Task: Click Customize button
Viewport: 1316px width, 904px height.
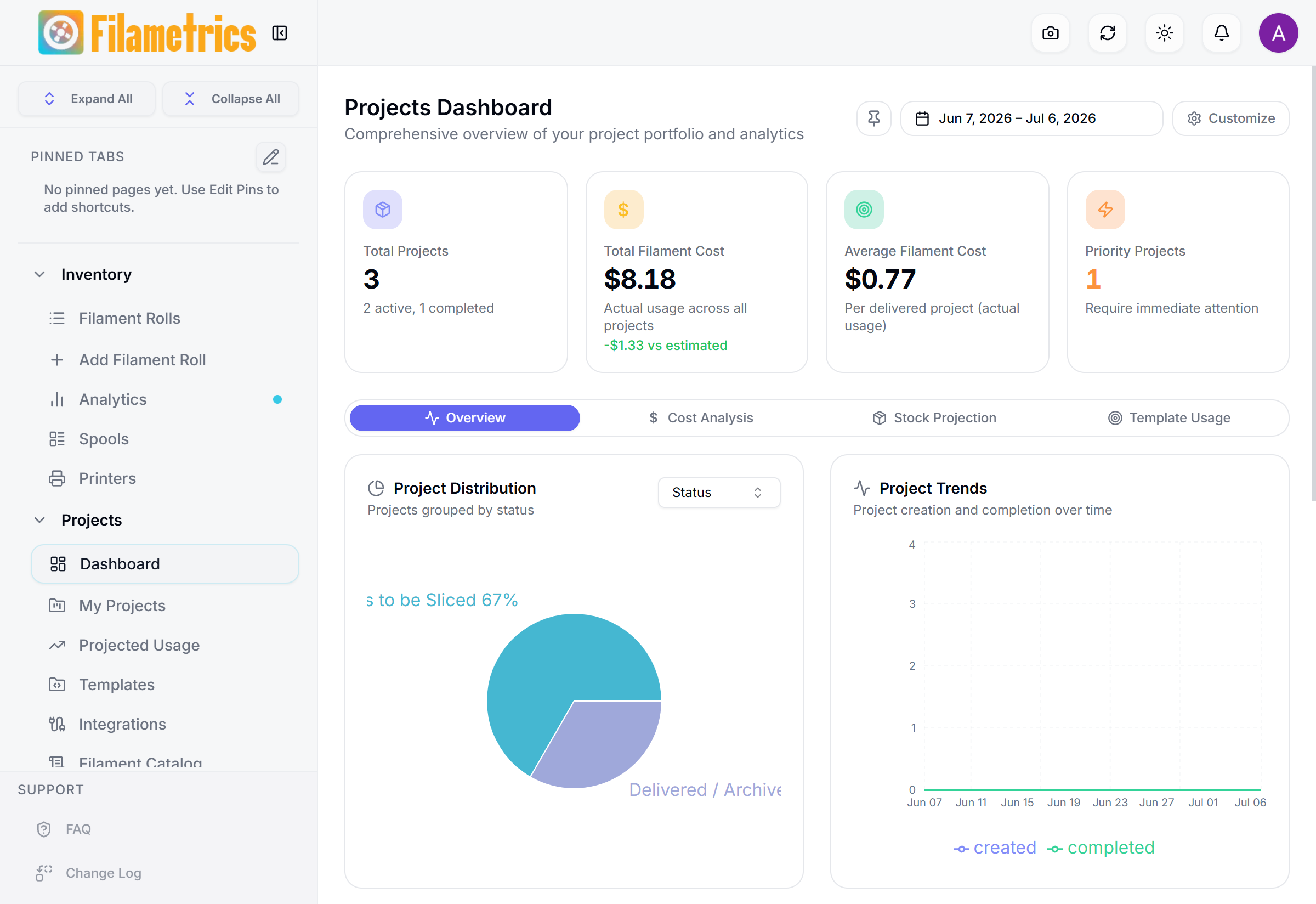Action: (1230, 118)
